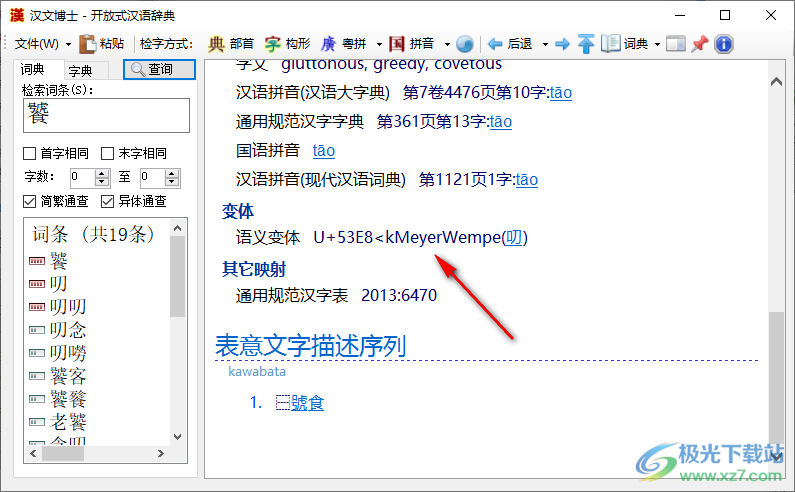Image resolution: width=795 pixels, height=492 pixels.
Task: Select entry 饕客 in the word list
Action: [x=68, y=376]
